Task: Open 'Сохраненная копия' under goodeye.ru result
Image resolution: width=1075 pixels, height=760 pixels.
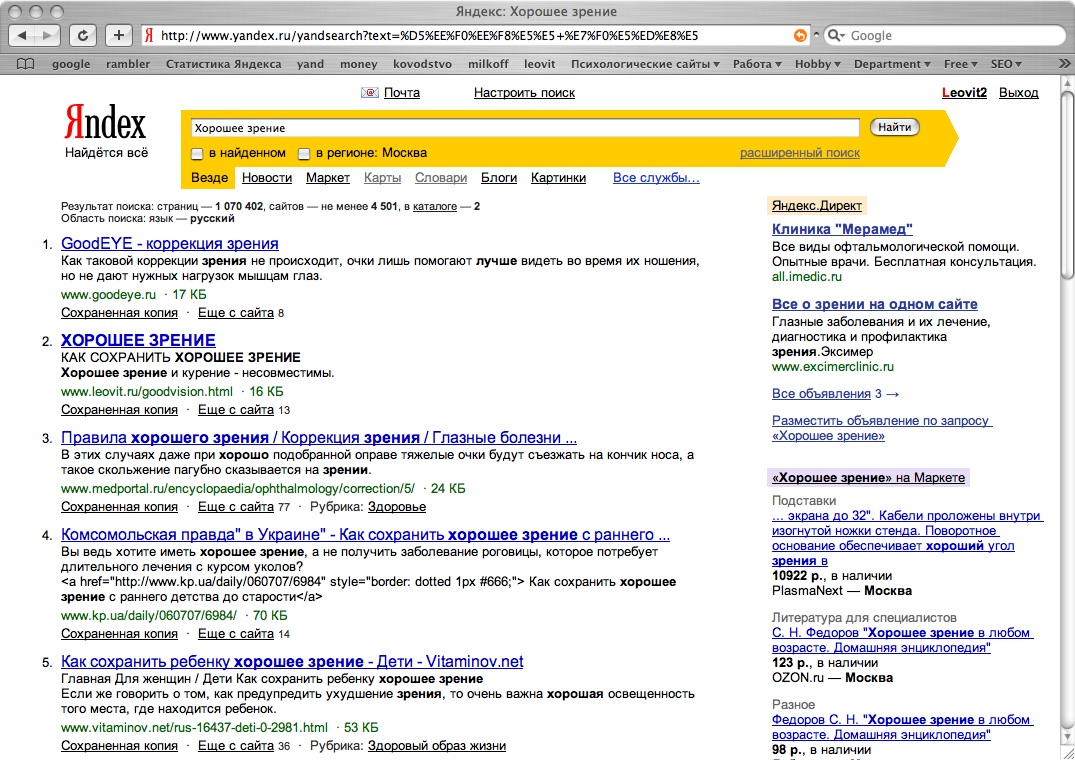Action: point(119,312)
